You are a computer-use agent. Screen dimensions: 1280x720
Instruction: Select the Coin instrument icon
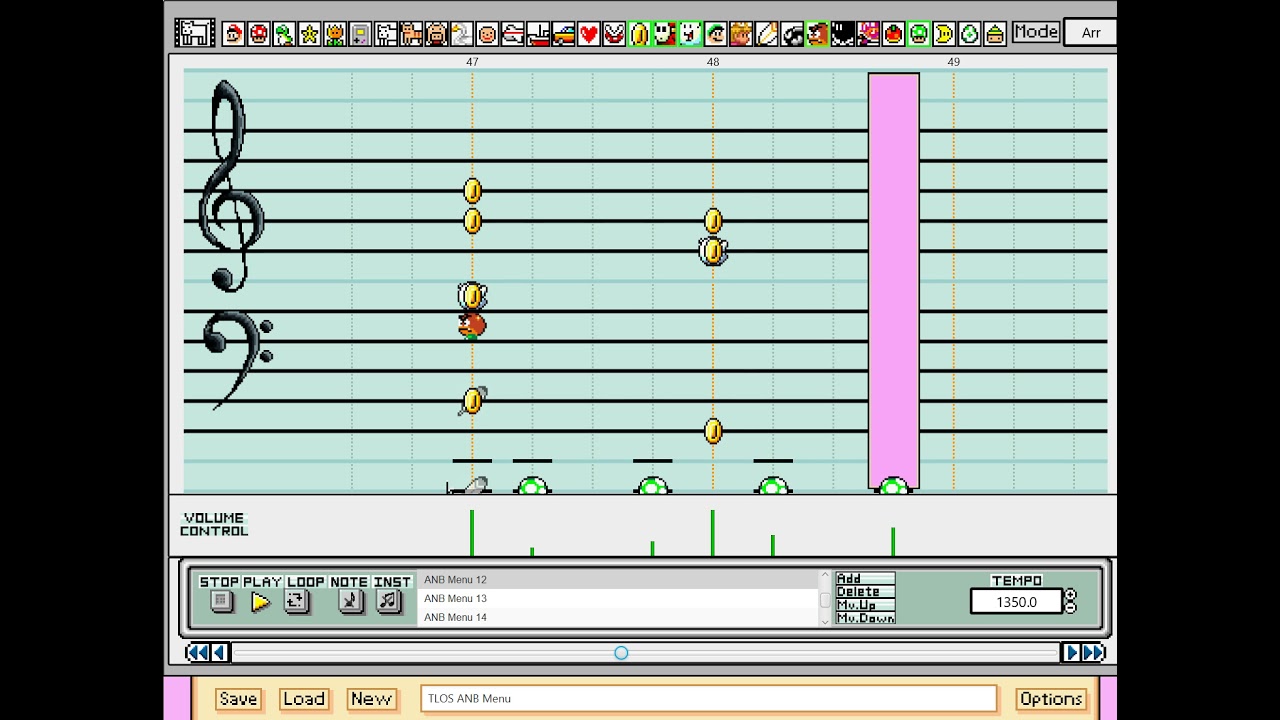click(x=639, y=33)
